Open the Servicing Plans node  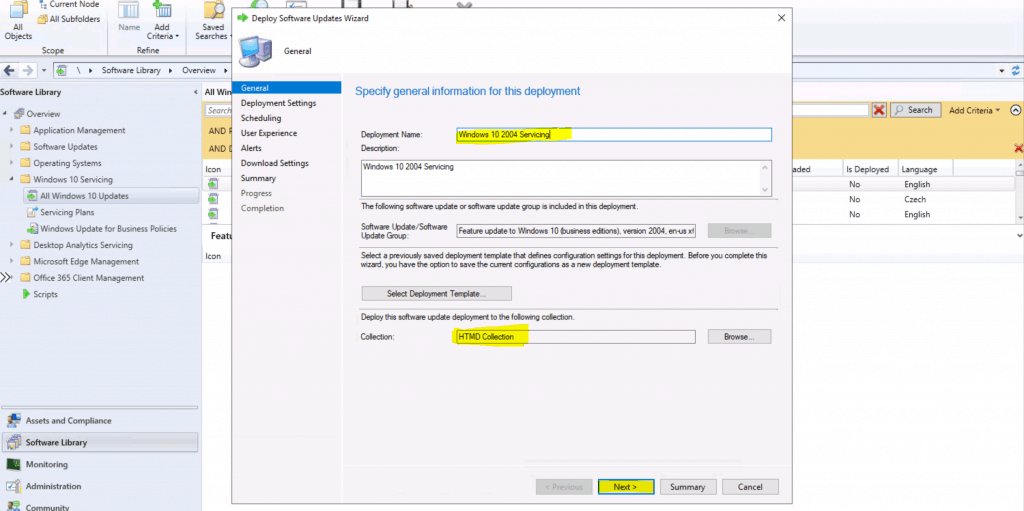point(67,212)
